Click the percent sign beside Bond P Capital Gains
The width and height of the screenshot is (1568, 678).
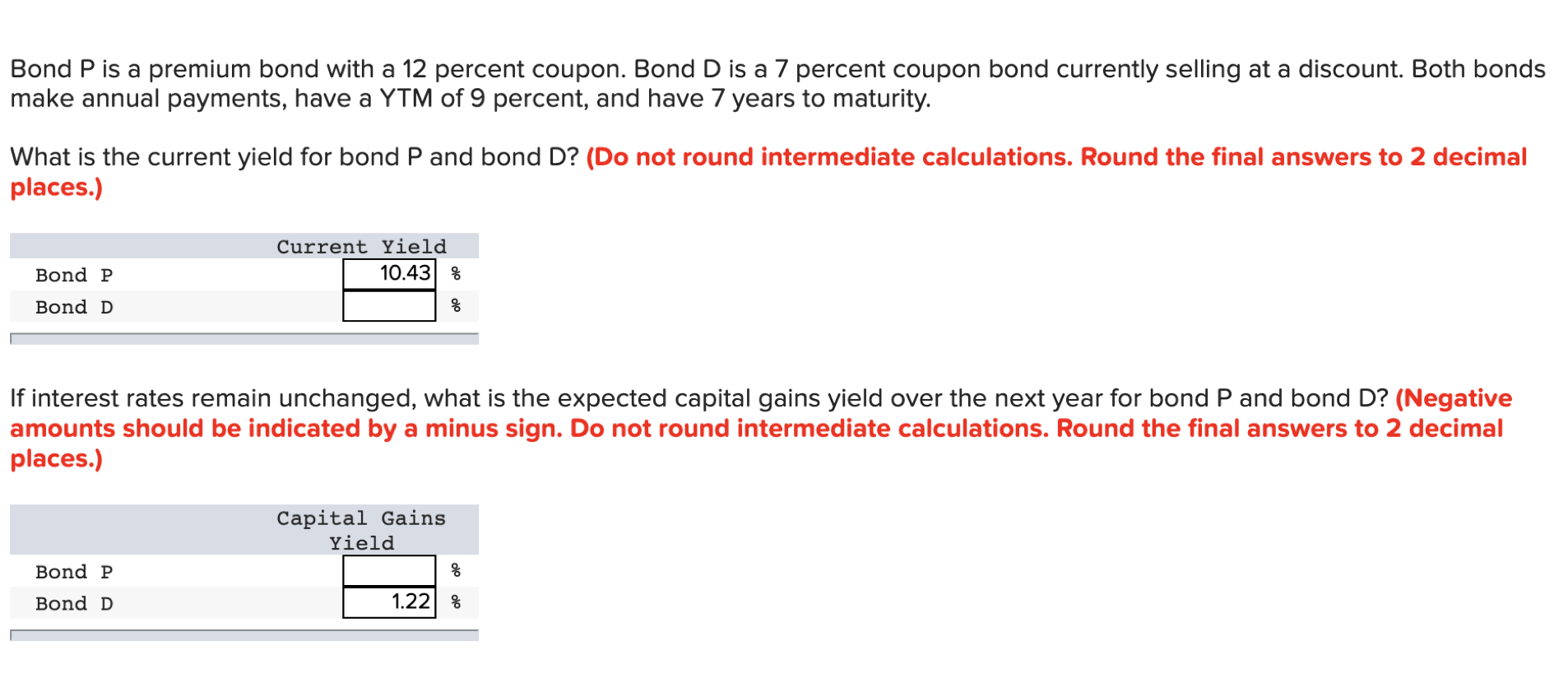tap(454, 570)
